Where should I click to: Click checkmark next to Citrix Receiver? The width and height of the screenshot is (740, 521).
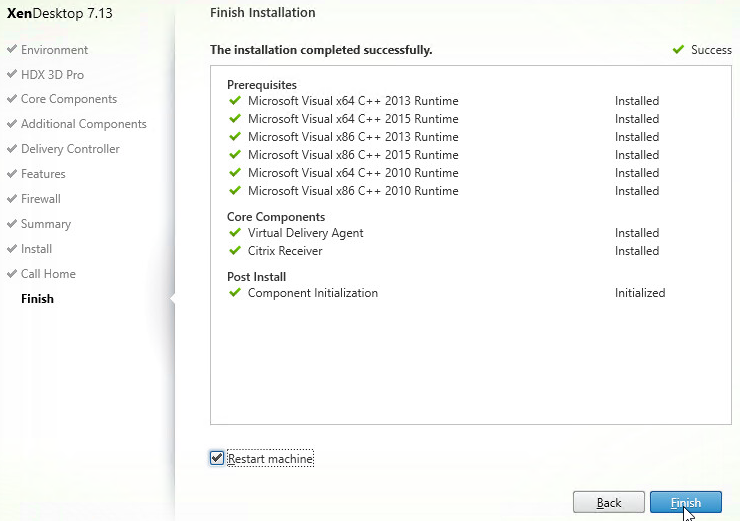[235, 251]
